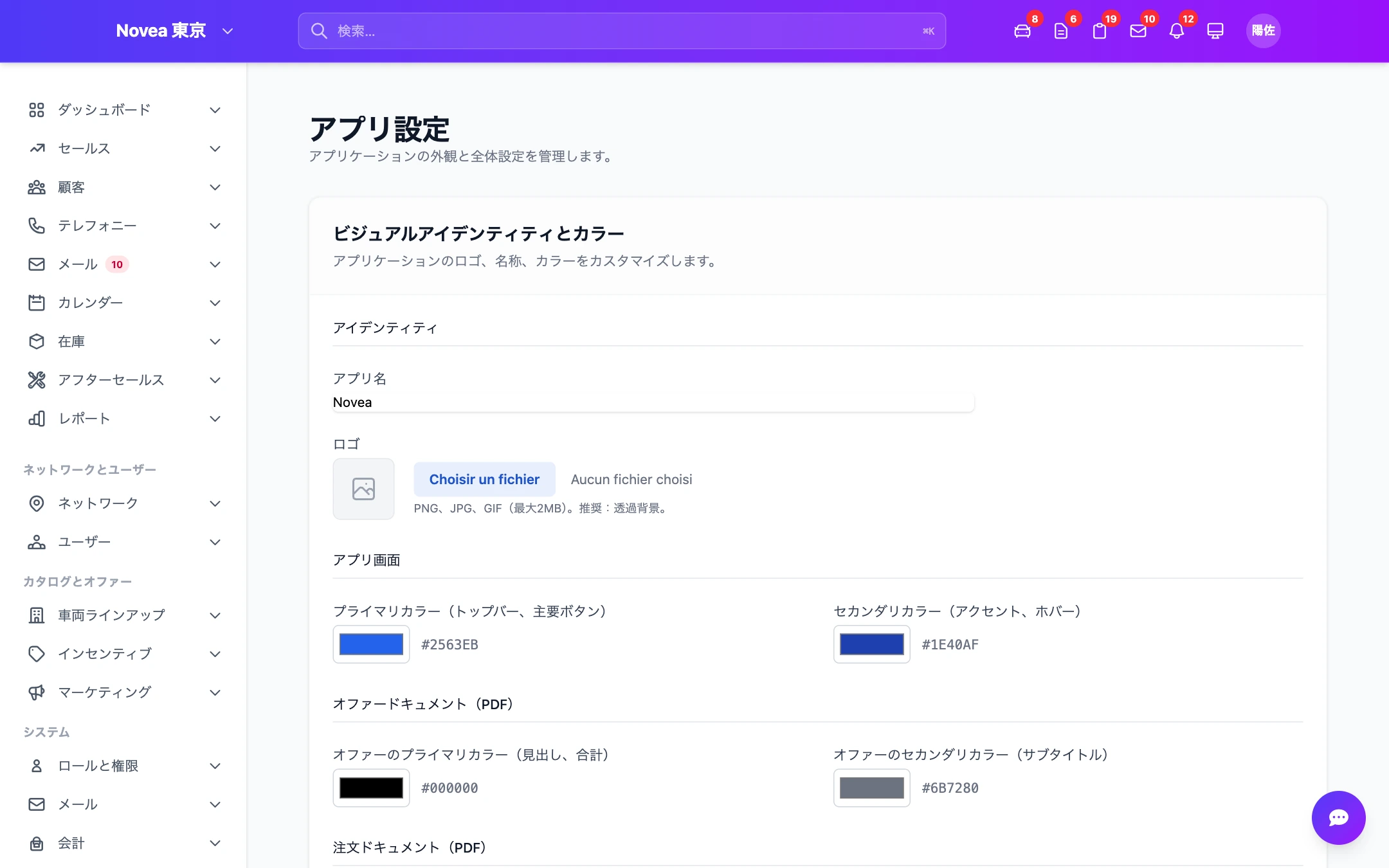1389x868 pixels.
Task: Open the 車両ラインアップ menu item
Action: tap(123, 615)
